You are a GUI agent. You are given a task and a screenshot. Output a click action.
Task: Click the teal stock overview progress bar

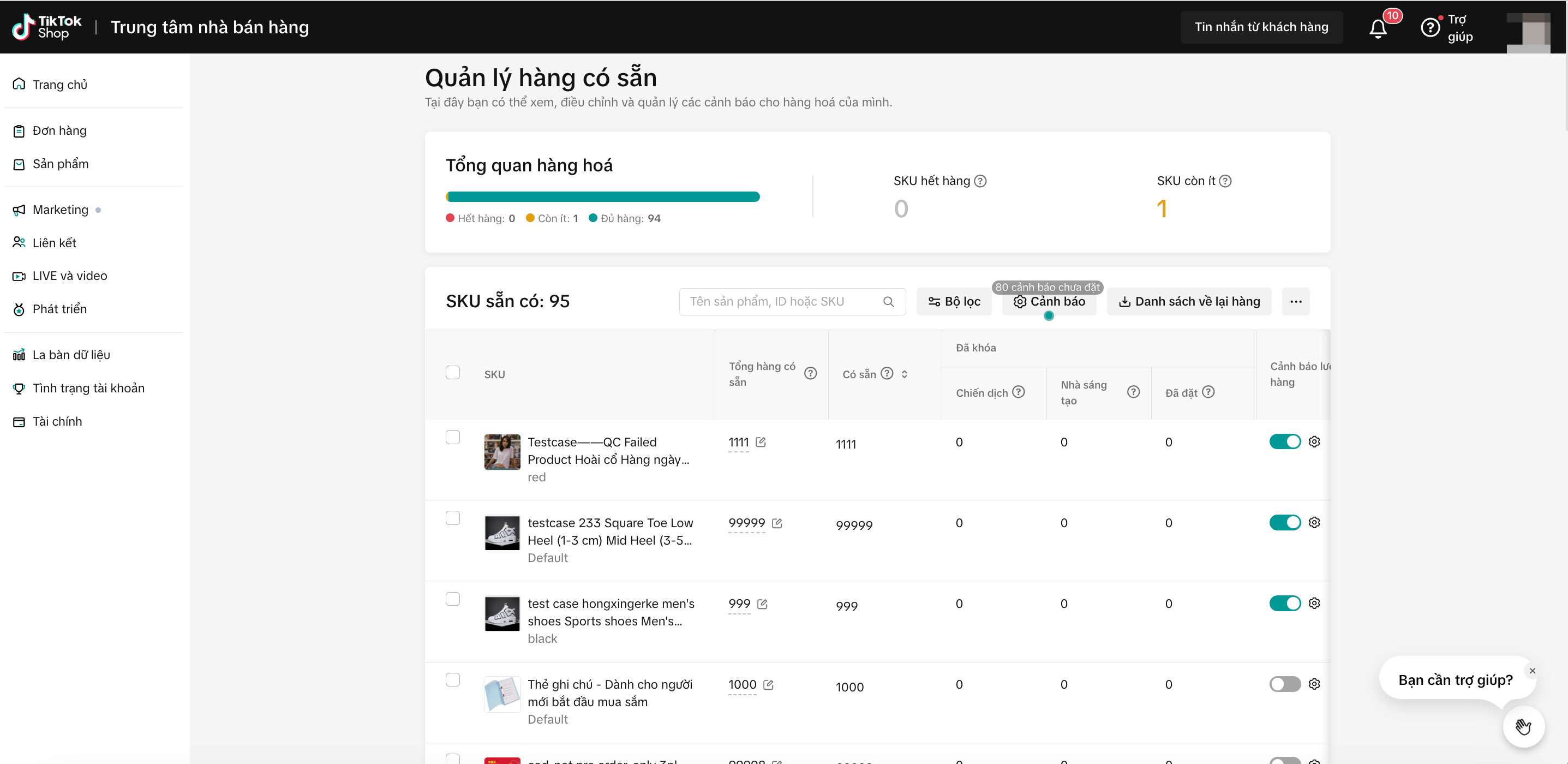603,196
